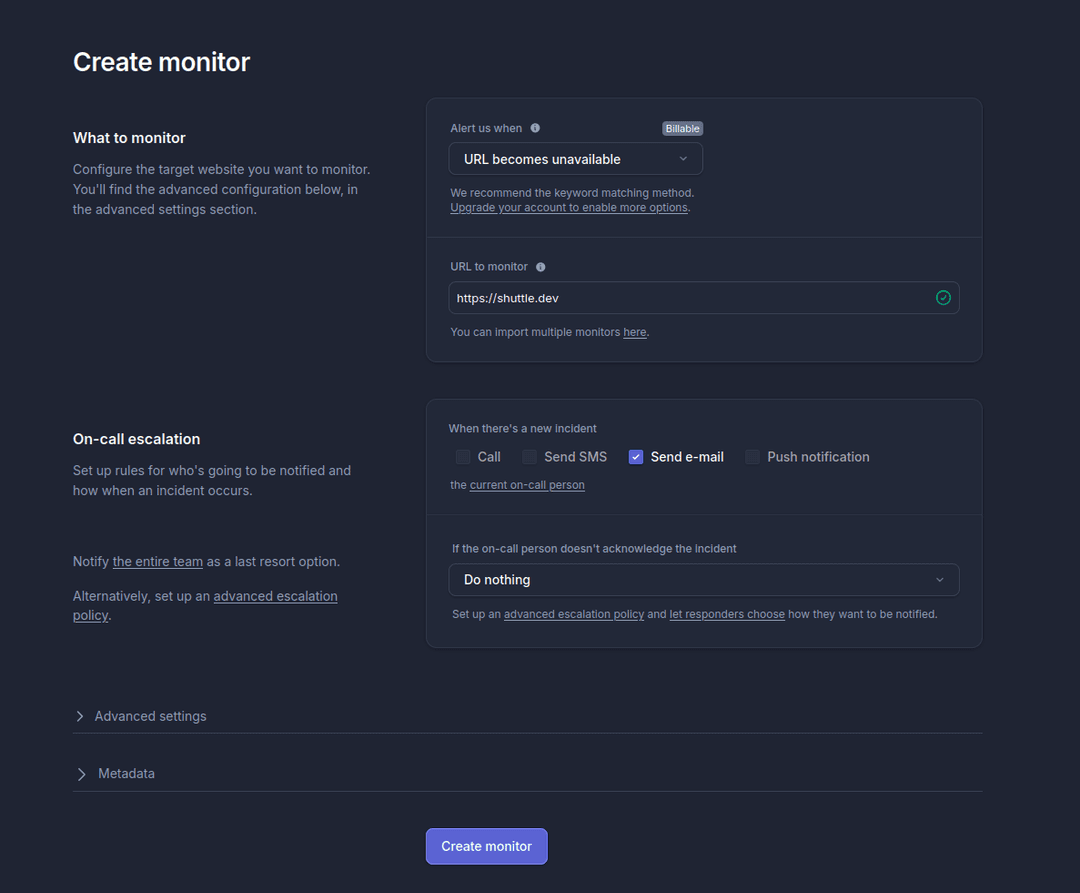Click the Create monitor button

pyautogui.click(x=486, y=846)
